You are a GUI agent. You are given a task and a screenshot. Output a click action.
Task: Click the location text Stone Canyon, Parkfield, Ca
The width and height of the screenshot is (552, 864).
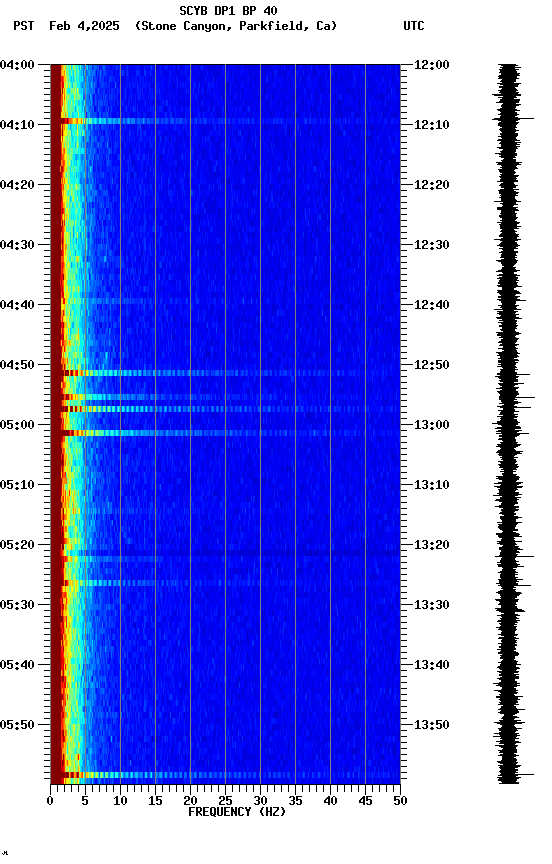pyautogui.click(x=236, y=26)
